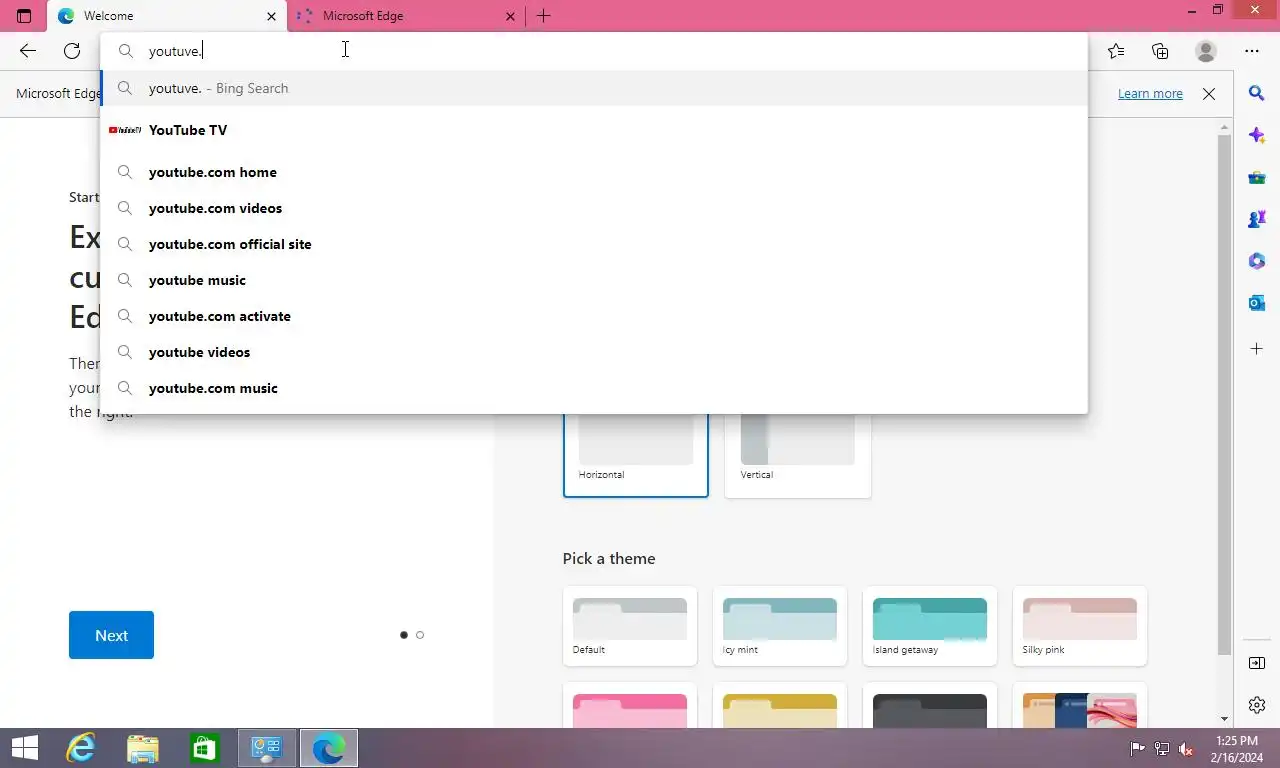Click the Edge taskbar icon
1280x768 pixels.
coord(329,748)
